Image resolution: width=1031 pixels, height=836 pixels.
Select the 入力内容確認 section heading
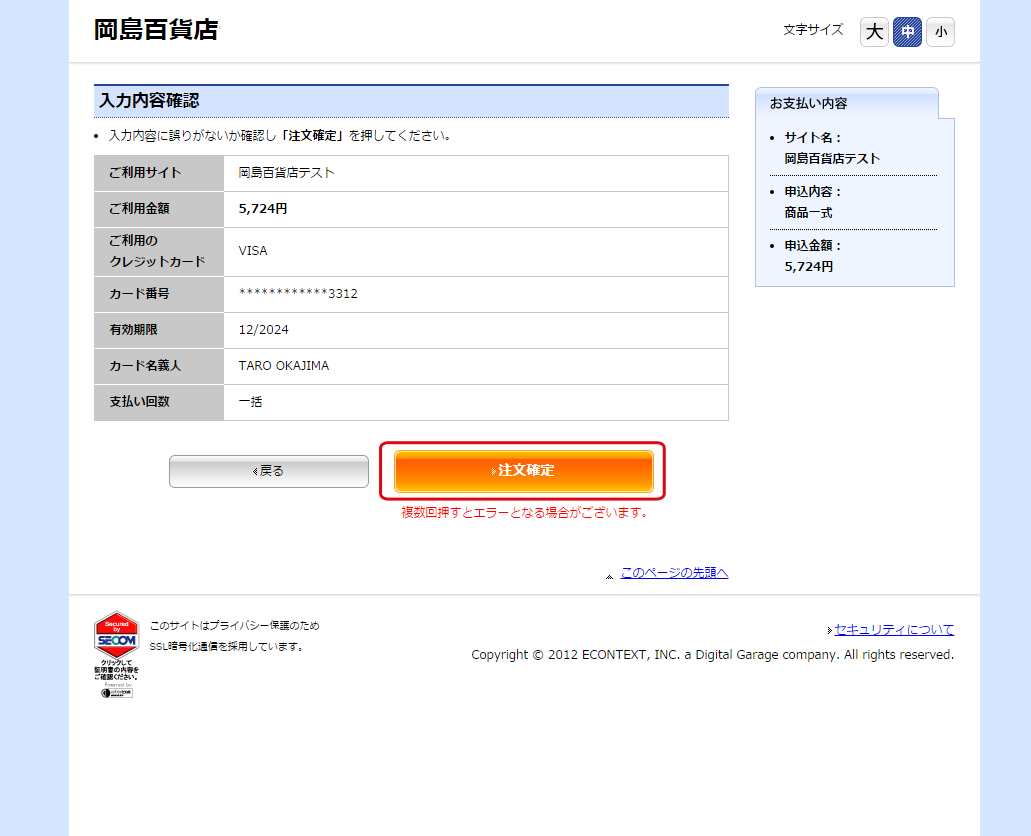[412, 101]
